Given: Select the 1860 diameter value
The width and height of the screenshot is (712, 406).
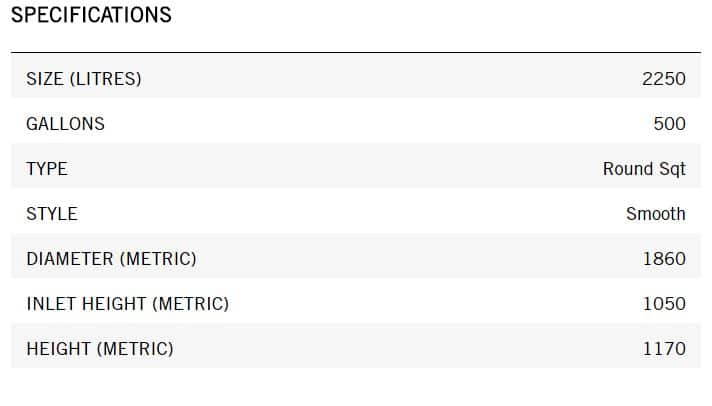Looking at the screenshot, I should (x=664, y=259).
